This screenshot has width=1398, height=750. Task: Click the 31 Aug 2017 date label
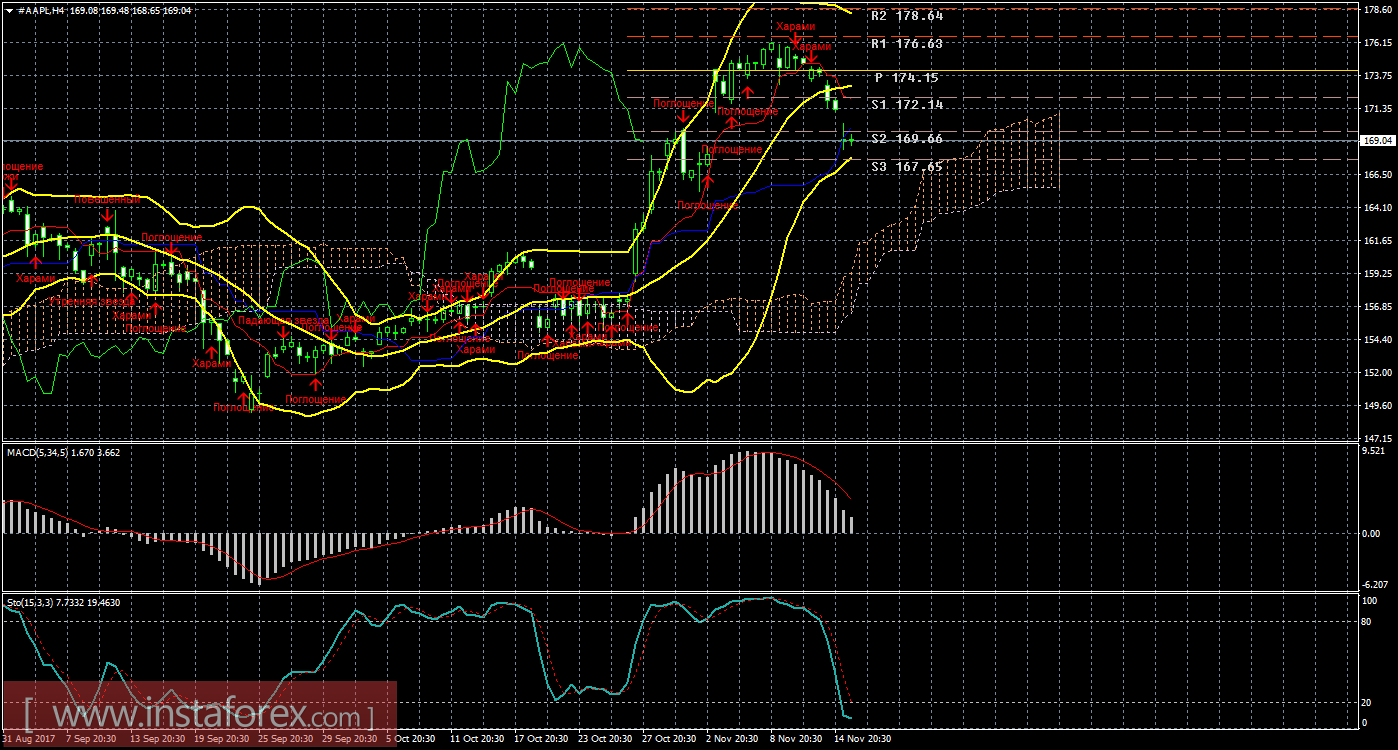(28, 739)
